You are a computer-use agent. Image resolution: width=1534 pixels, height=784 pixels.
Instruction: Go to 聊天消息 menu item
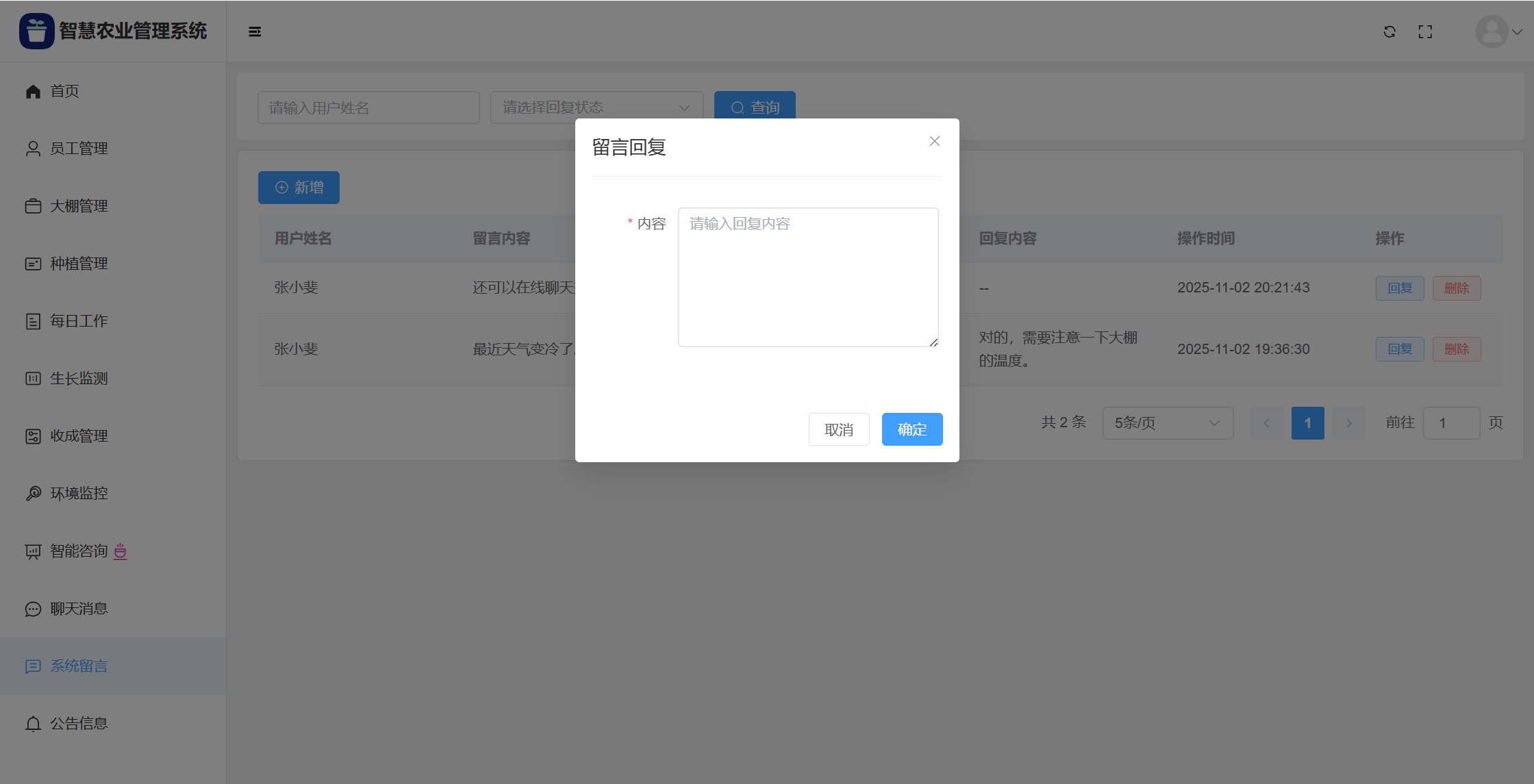pos(79,609)
